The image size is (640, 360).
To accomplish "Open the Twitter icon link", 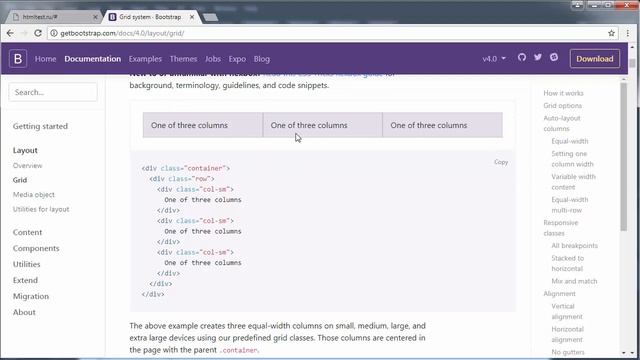I will coord(538,58).
